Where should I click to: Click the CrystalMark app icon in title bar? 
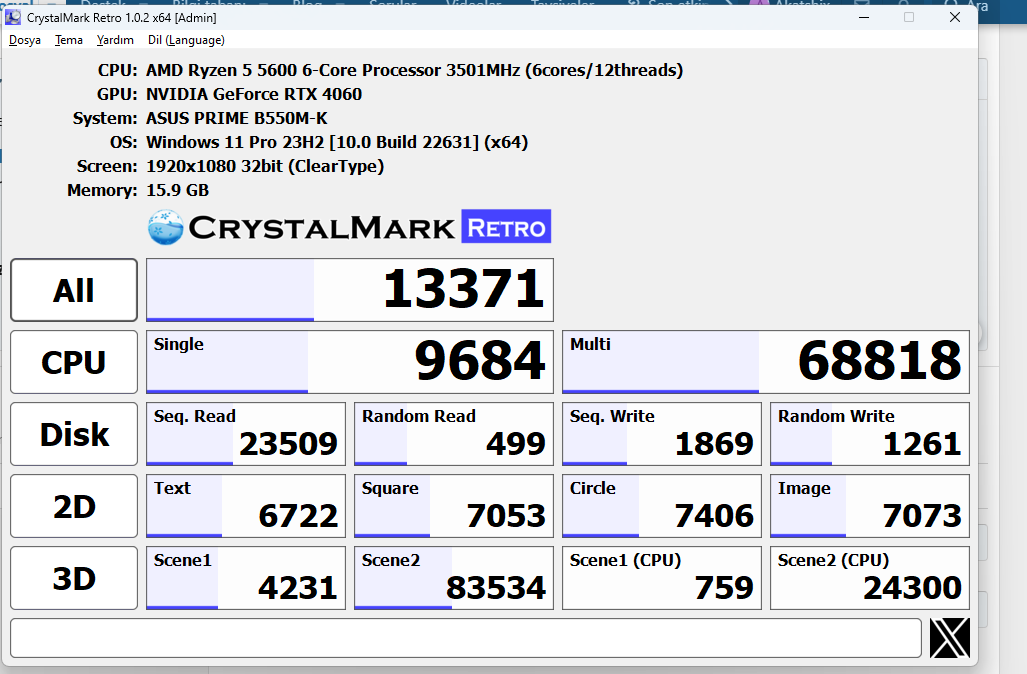tap(13, 17)
